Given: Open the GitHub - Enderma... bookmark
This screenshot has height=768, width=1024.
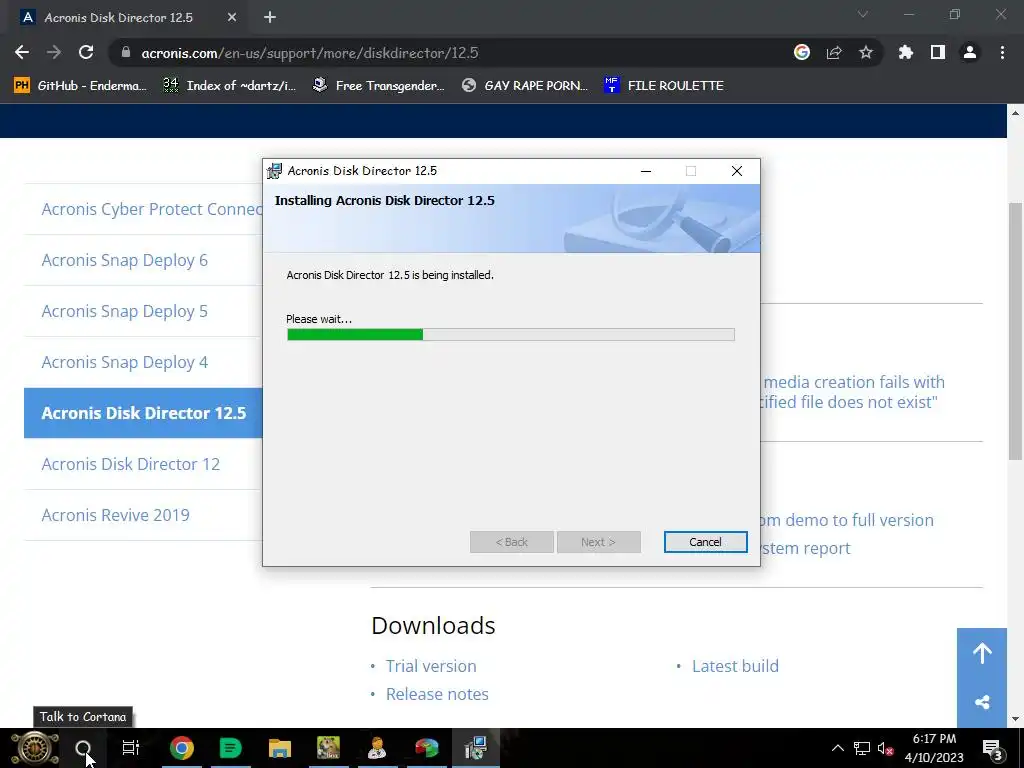Looking at the screenshot, I should pyautogui.click(x=80, y=86).
